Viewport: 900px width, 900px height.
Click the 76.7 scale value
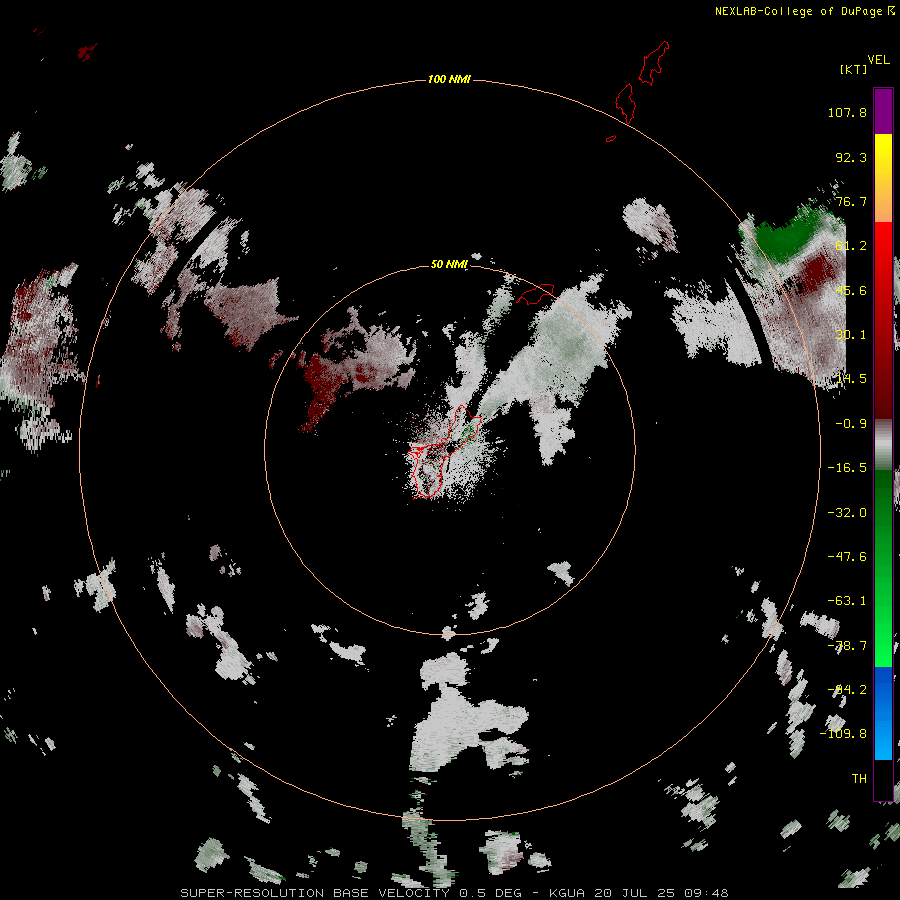click(851, 201)
